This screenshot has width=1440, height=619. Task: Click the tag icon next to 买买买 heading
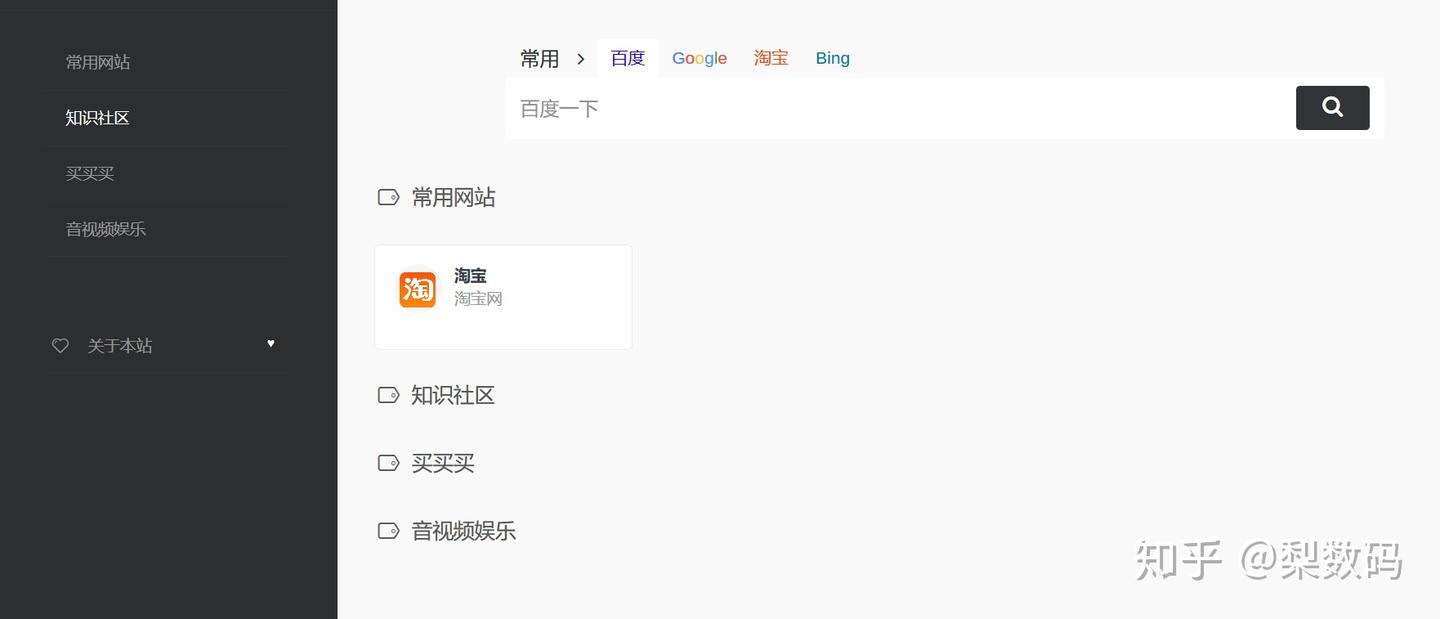389,463
